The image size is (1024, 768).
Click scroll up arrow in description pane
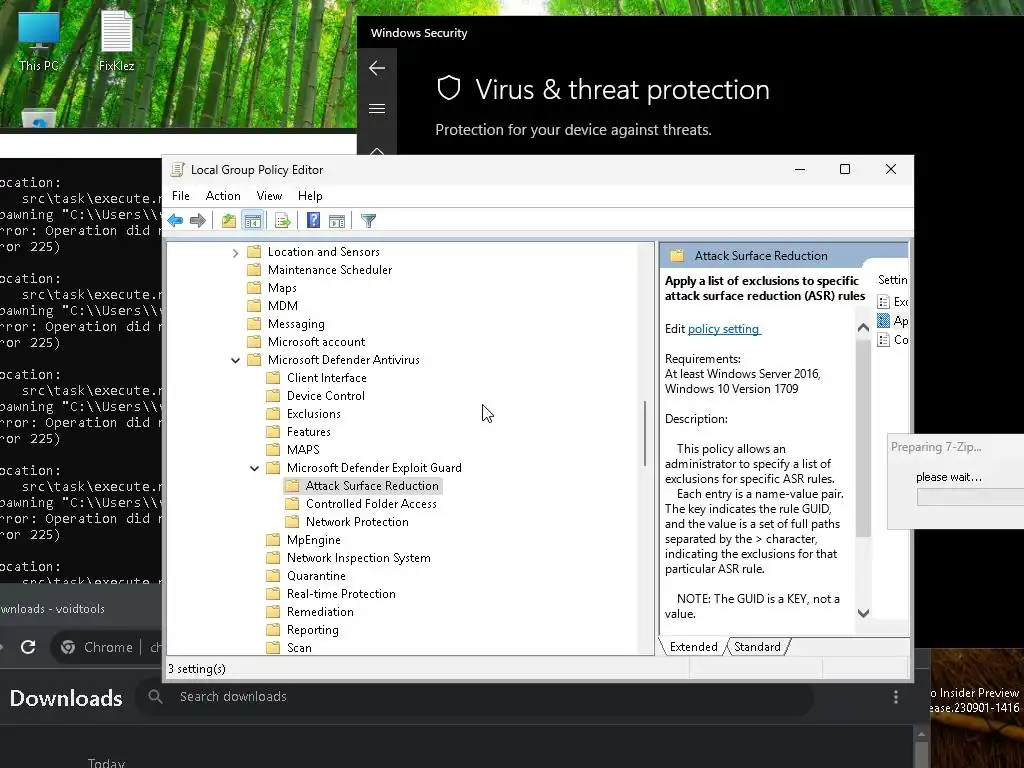(863, 328)
